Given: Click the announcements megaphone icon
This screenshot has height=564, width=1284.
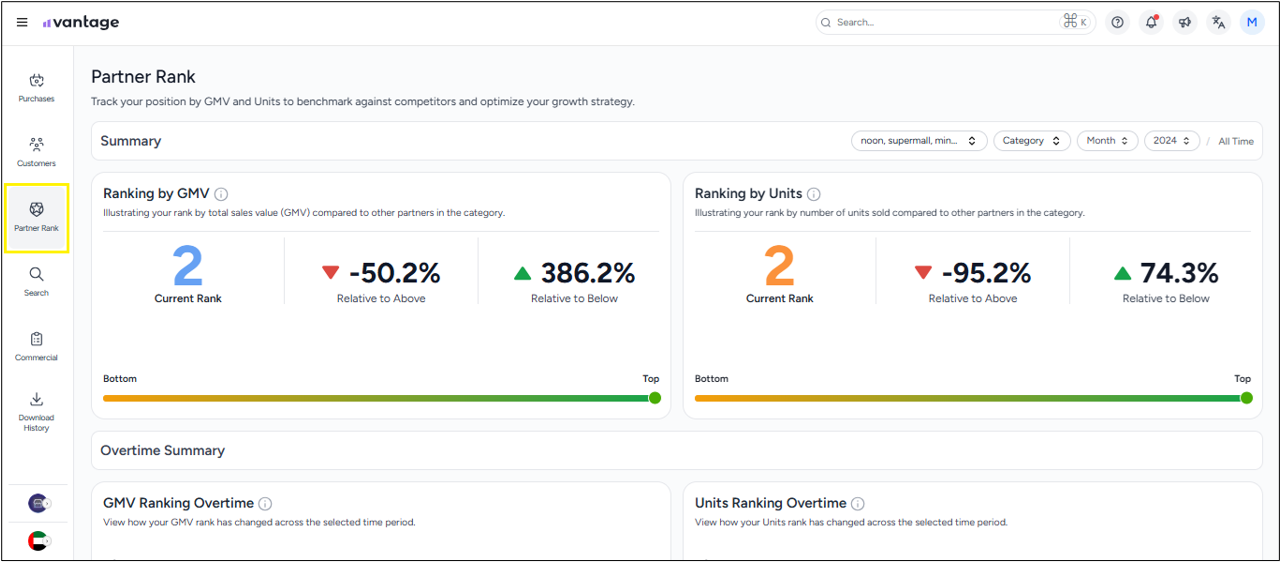Looking at the screenshot, I should (x=1185, y=23).
